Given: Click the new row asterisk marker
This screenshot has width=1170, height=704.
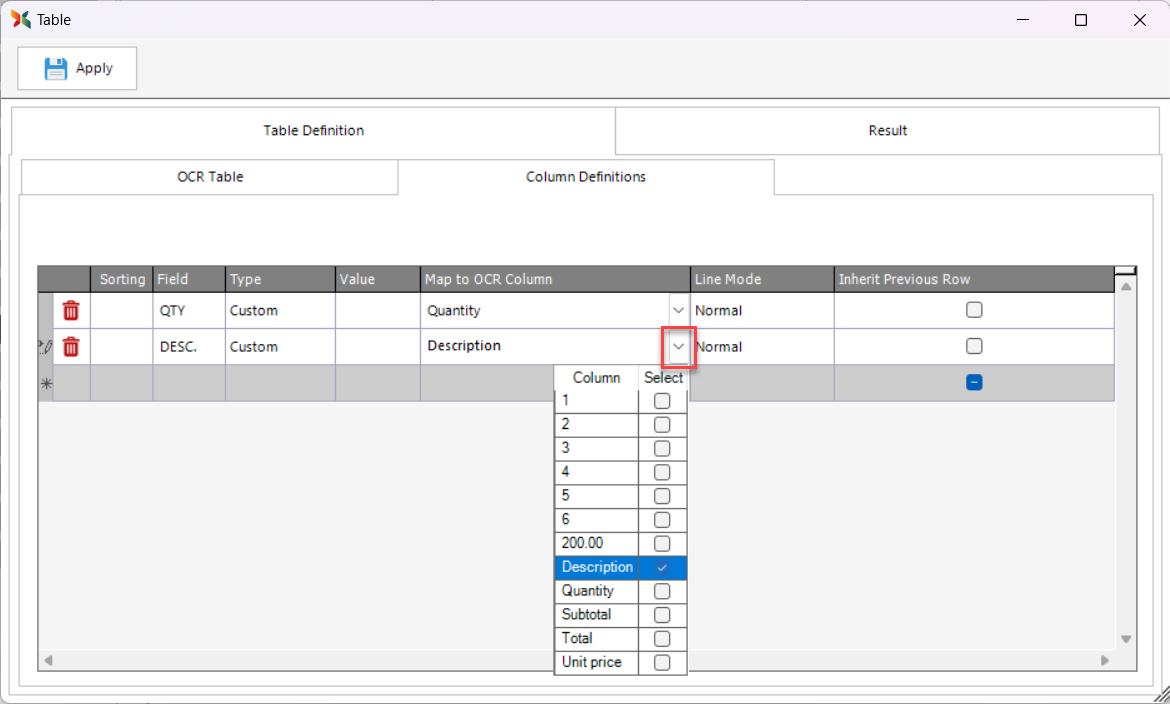Looking at the screenshot, I should (x=45, y=383).
